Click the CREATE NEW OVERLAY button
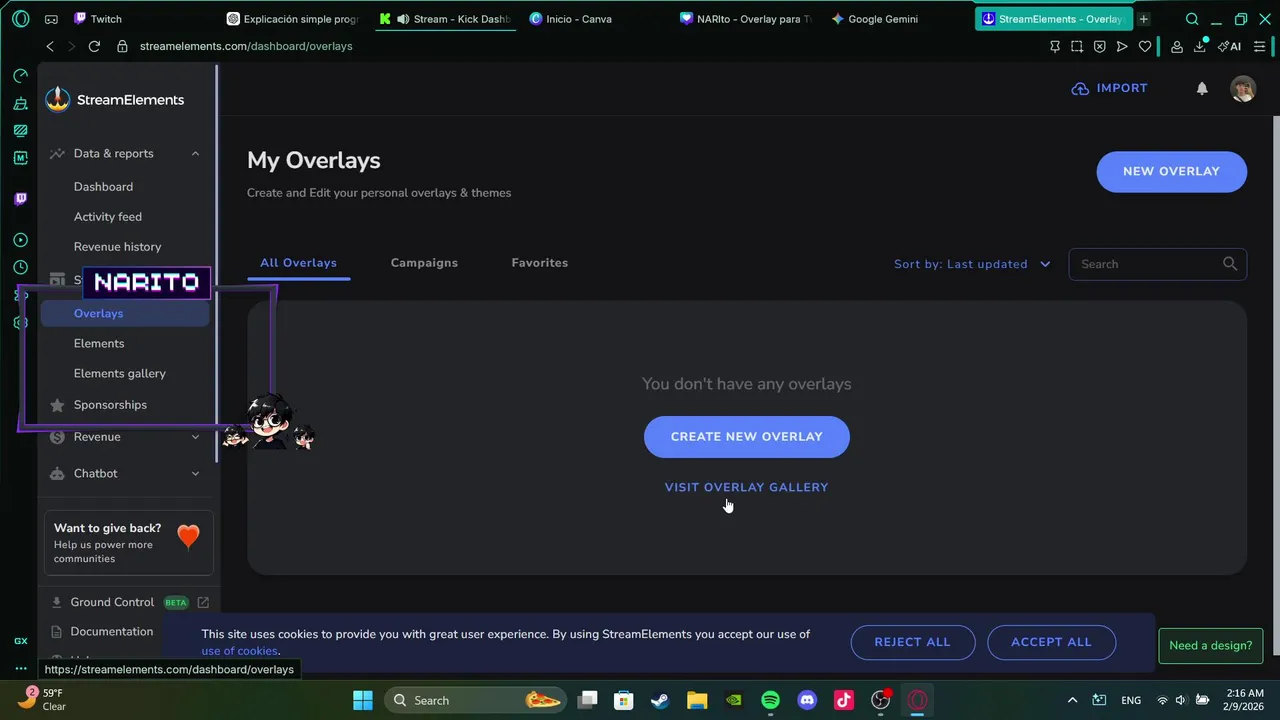Screen dimensions: 1280x720 click(x=747, y=437)
